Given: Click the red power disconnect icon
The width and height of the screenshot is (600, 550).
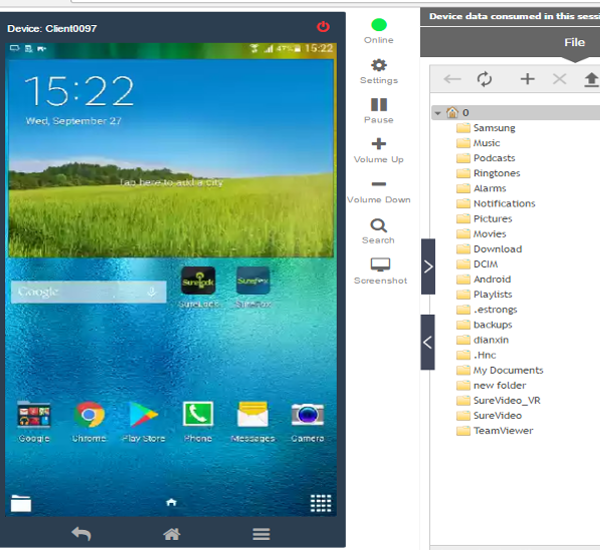Looking at the screenshot, I should pyautogui.click(x=323, y=26).
